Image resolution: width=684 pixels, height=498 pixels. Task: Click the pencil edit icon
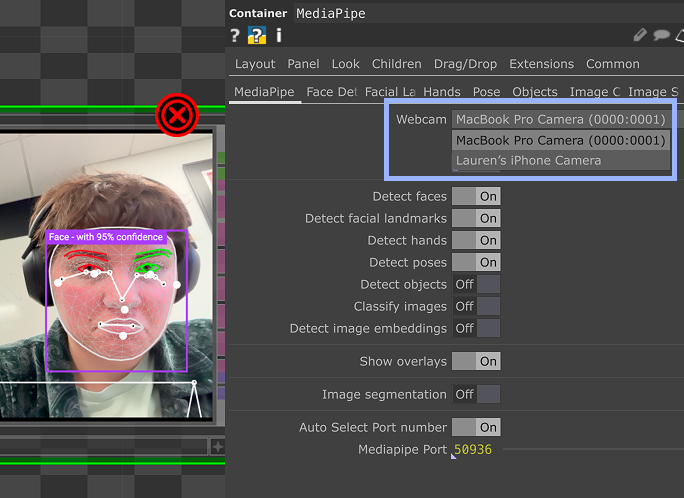tap(640, 35)
